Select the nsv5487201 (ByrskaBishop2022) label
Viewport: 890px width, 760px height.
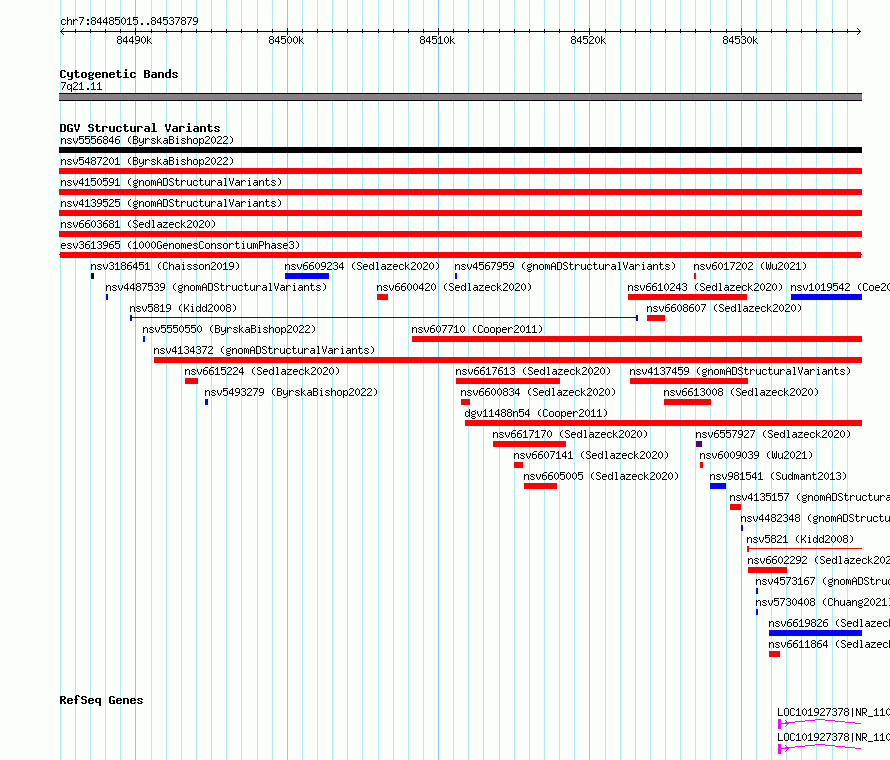click(147, 161)
